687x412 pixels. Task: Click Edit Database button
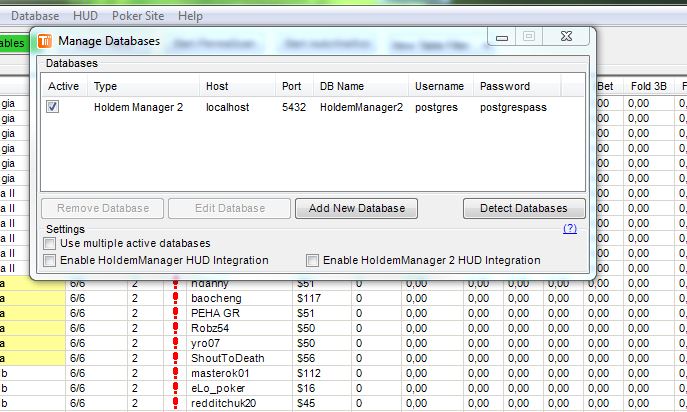pos(230,208)
